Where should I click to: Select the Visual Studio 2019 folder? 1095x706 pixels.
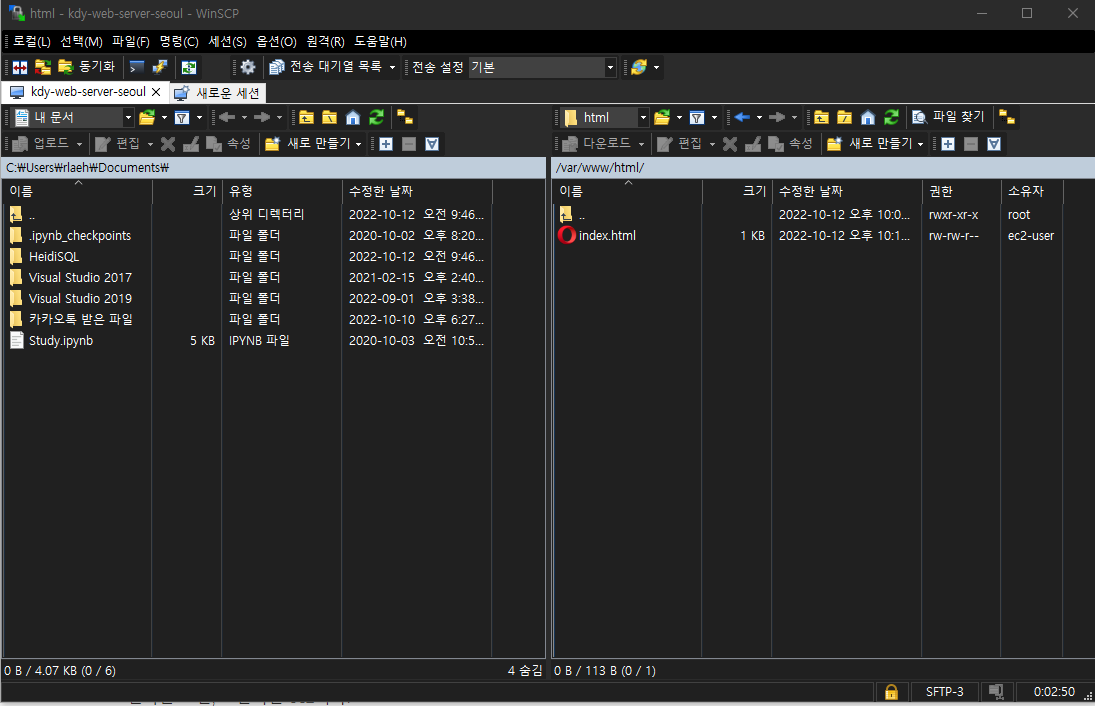point(80,299)
